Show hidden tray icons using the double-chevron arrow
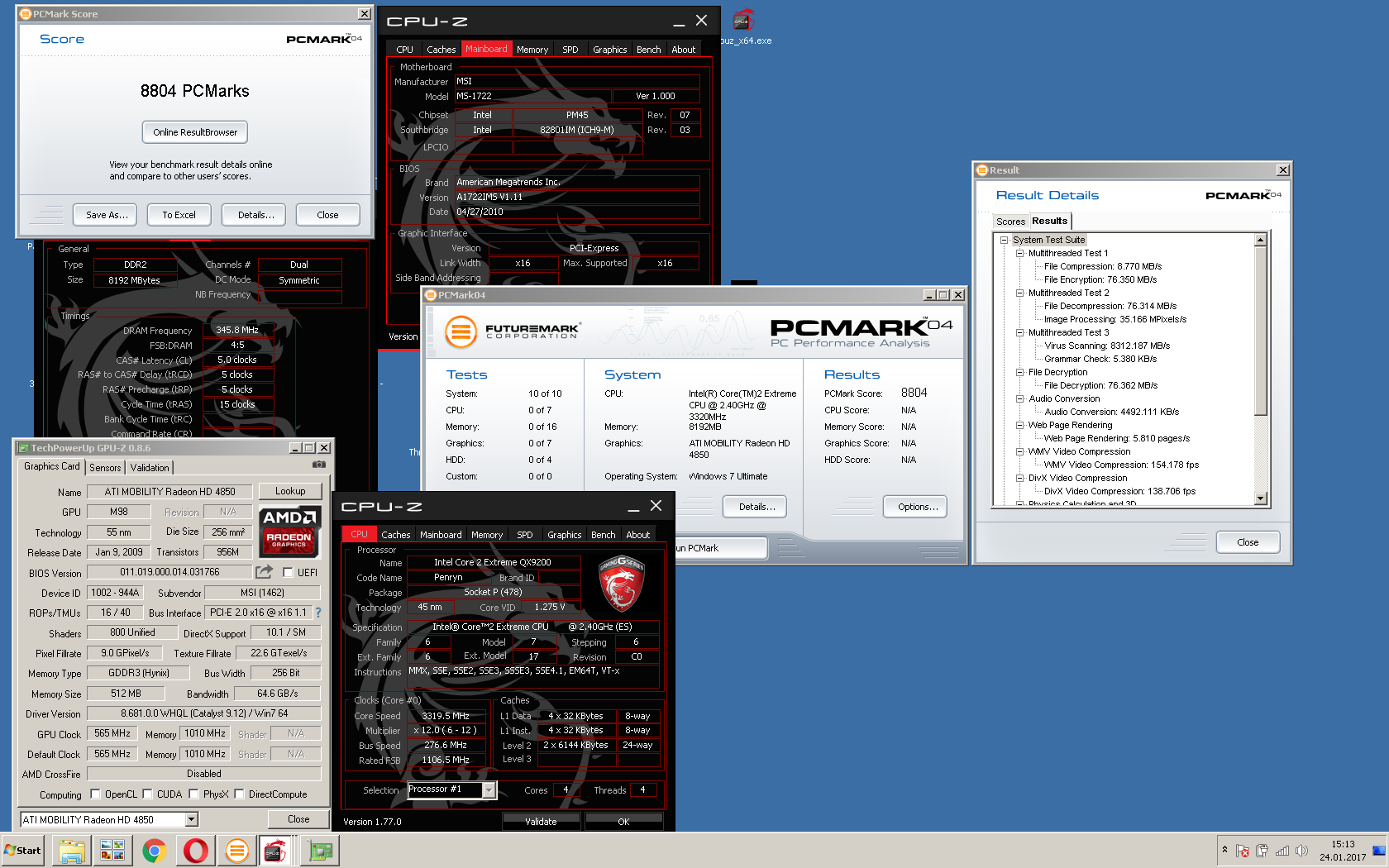 pyautogui.click(x=1224, y=850)
